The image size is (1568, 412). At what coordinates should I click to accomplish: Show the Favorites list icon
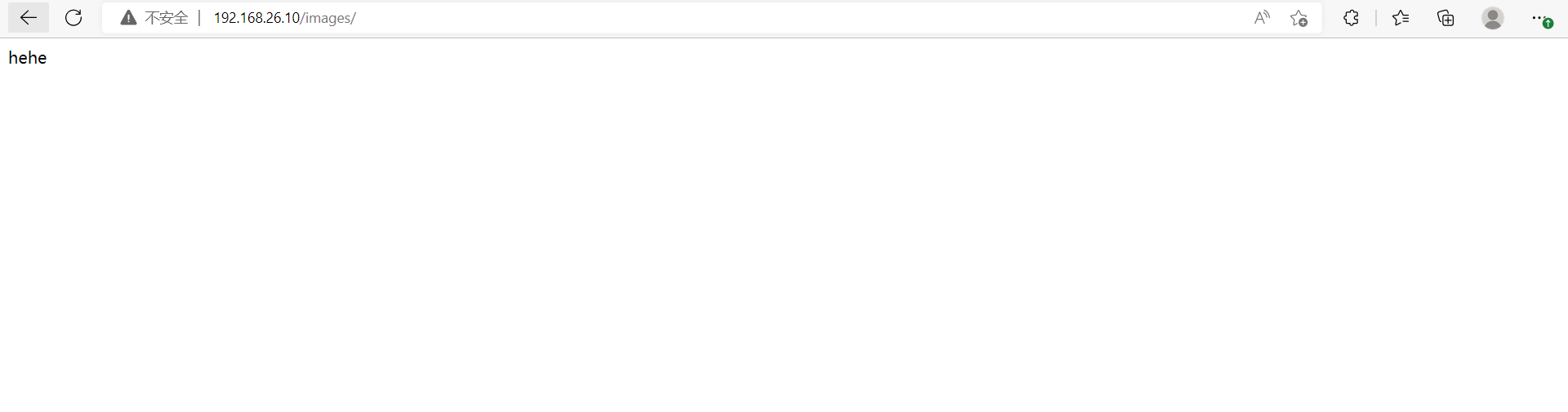coord(1401,18)
